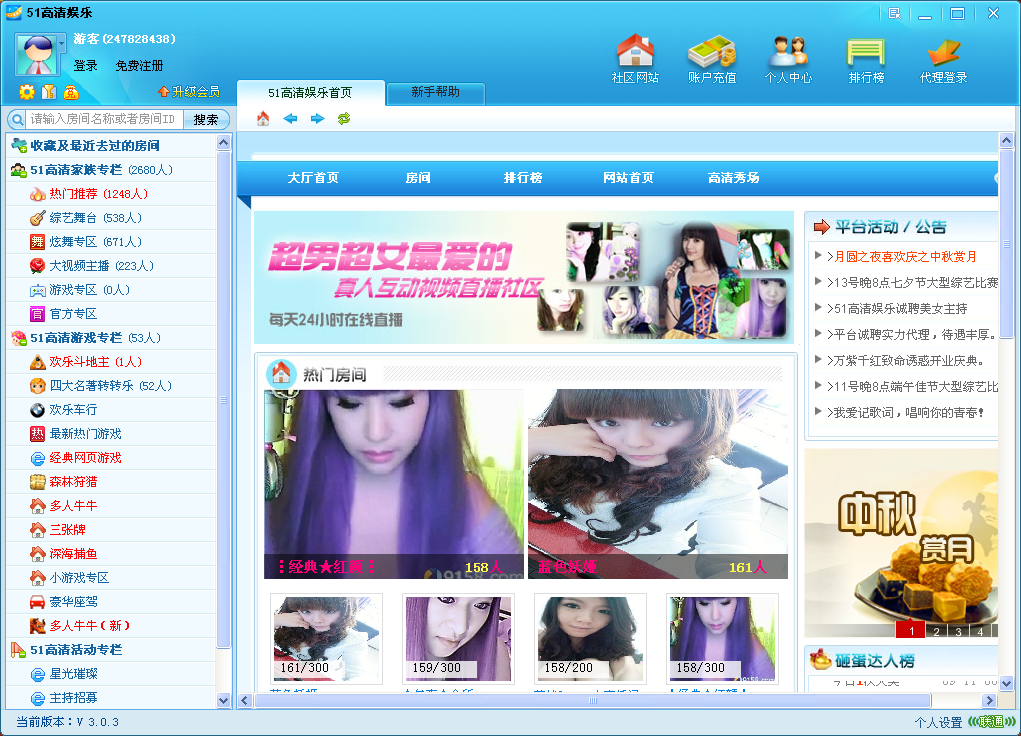
Task: Click the magnifier icon in the search box
Action: point(17,119)
